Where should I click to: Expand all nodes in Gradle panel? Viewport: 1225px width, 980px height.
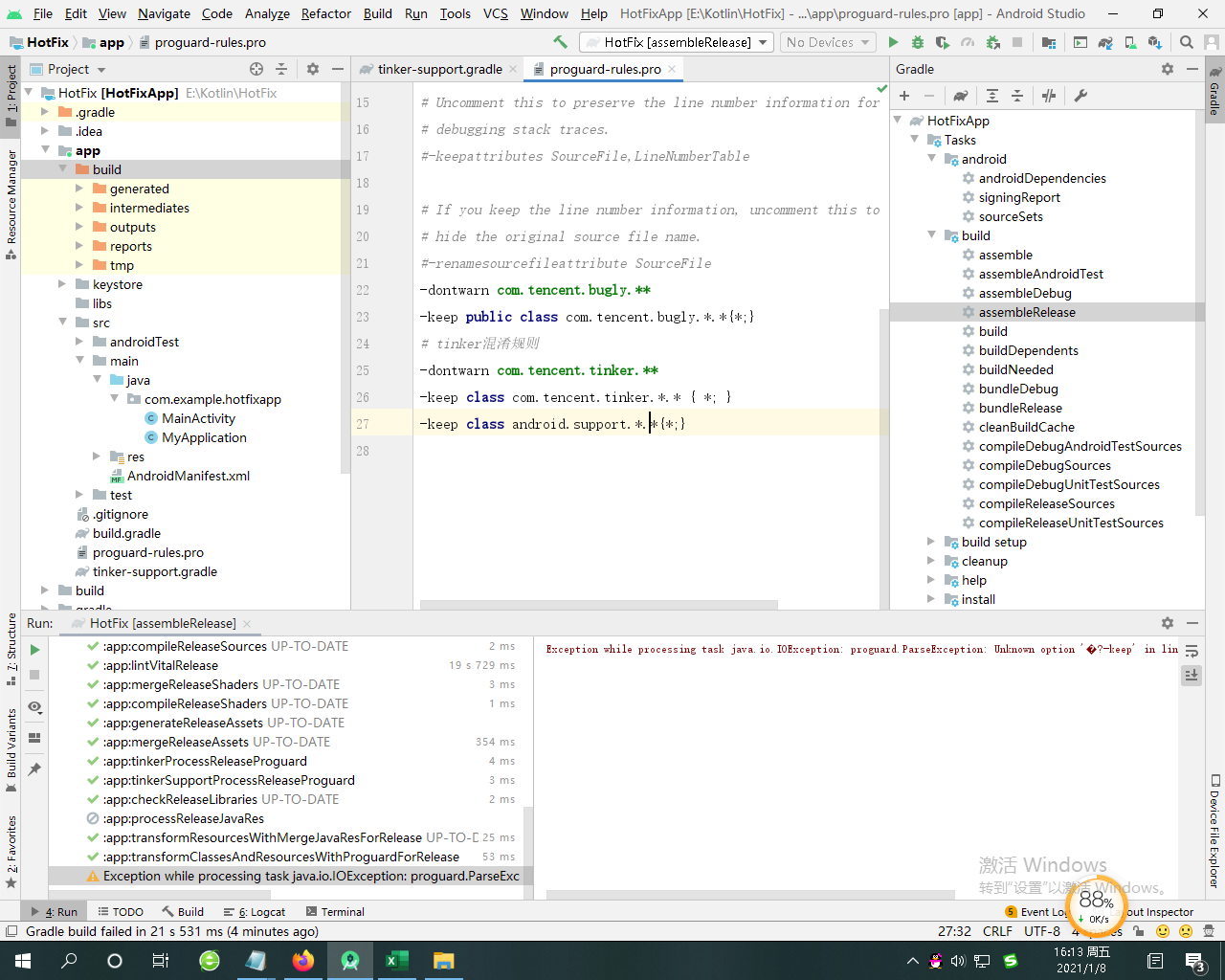[x=992, y=96]
